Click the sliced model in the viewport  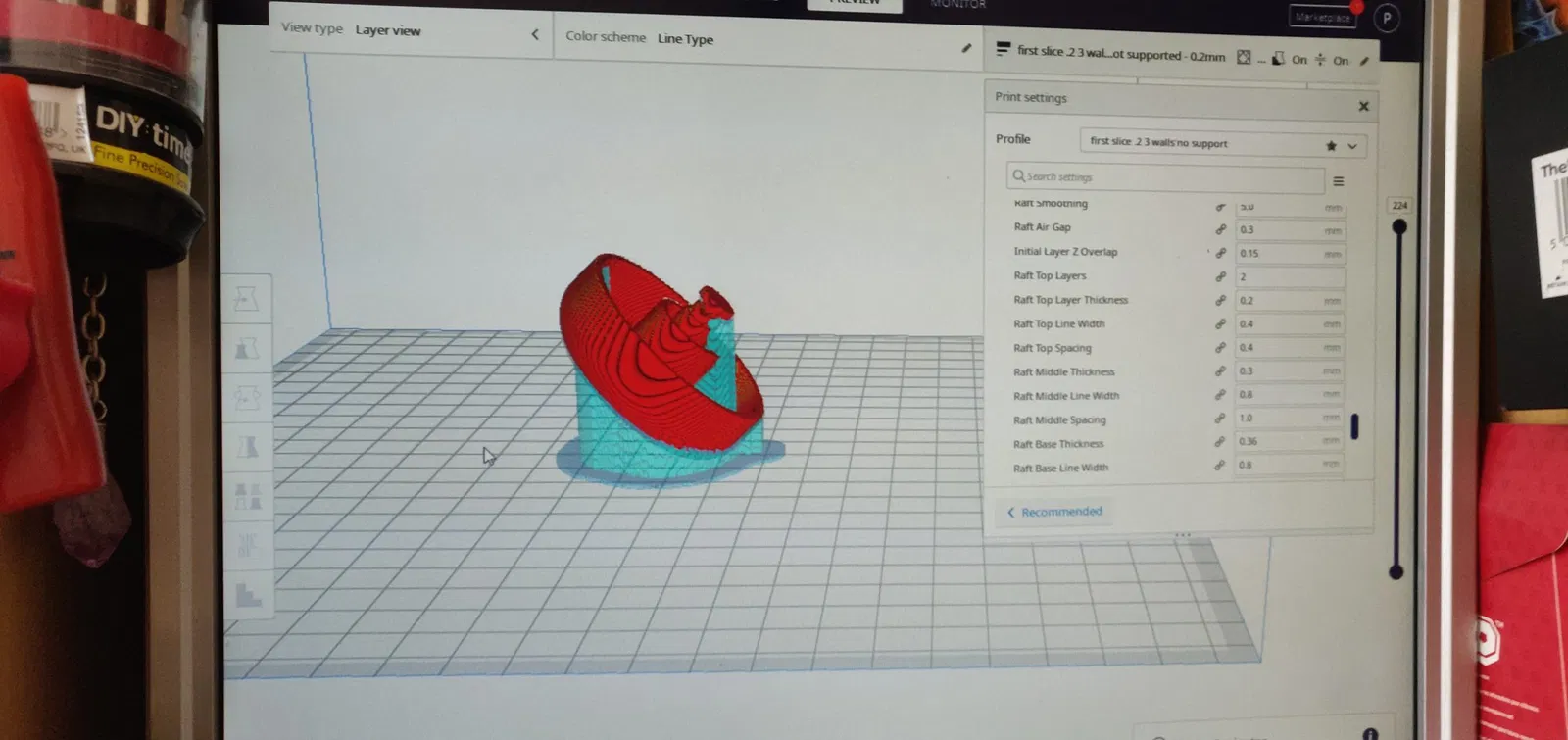click(x=666, y=372)
